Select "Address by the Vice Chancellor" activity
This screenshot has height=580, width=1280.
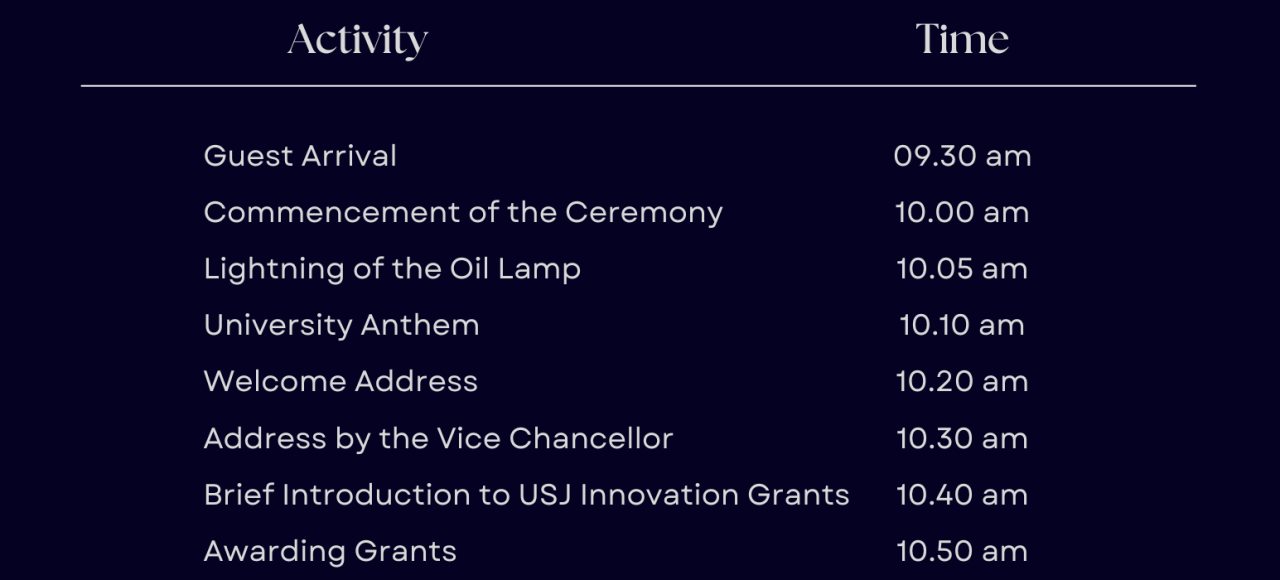point(438,438)
